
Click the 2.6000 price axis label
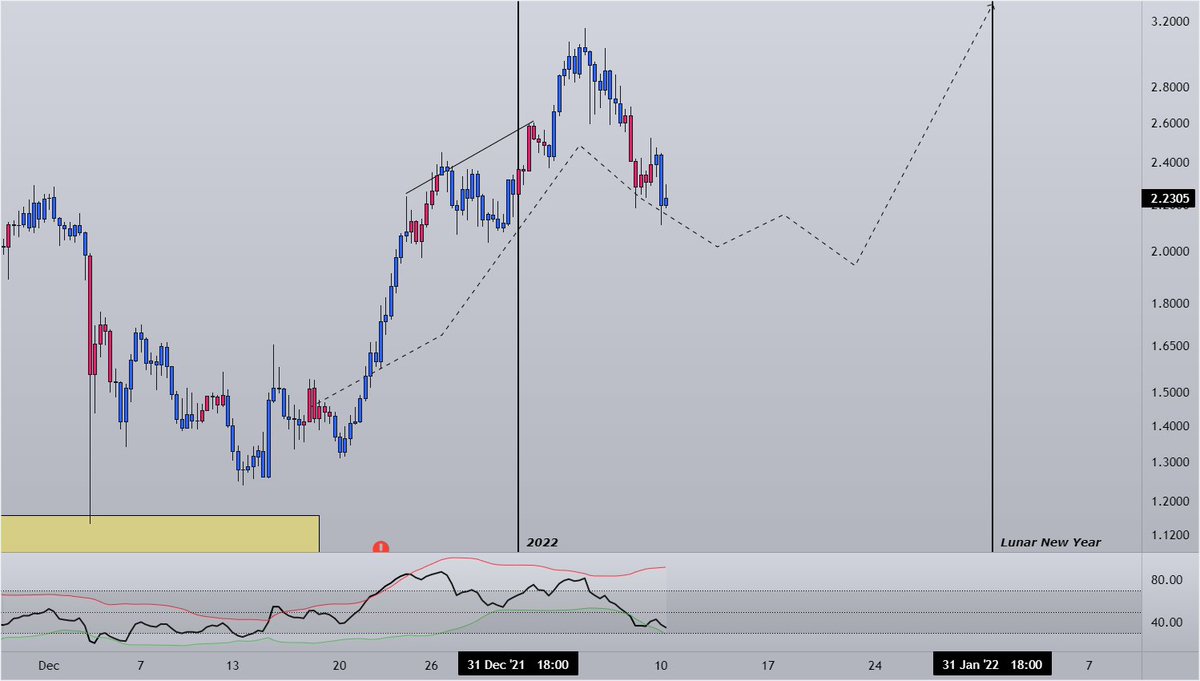point(1169,124)
